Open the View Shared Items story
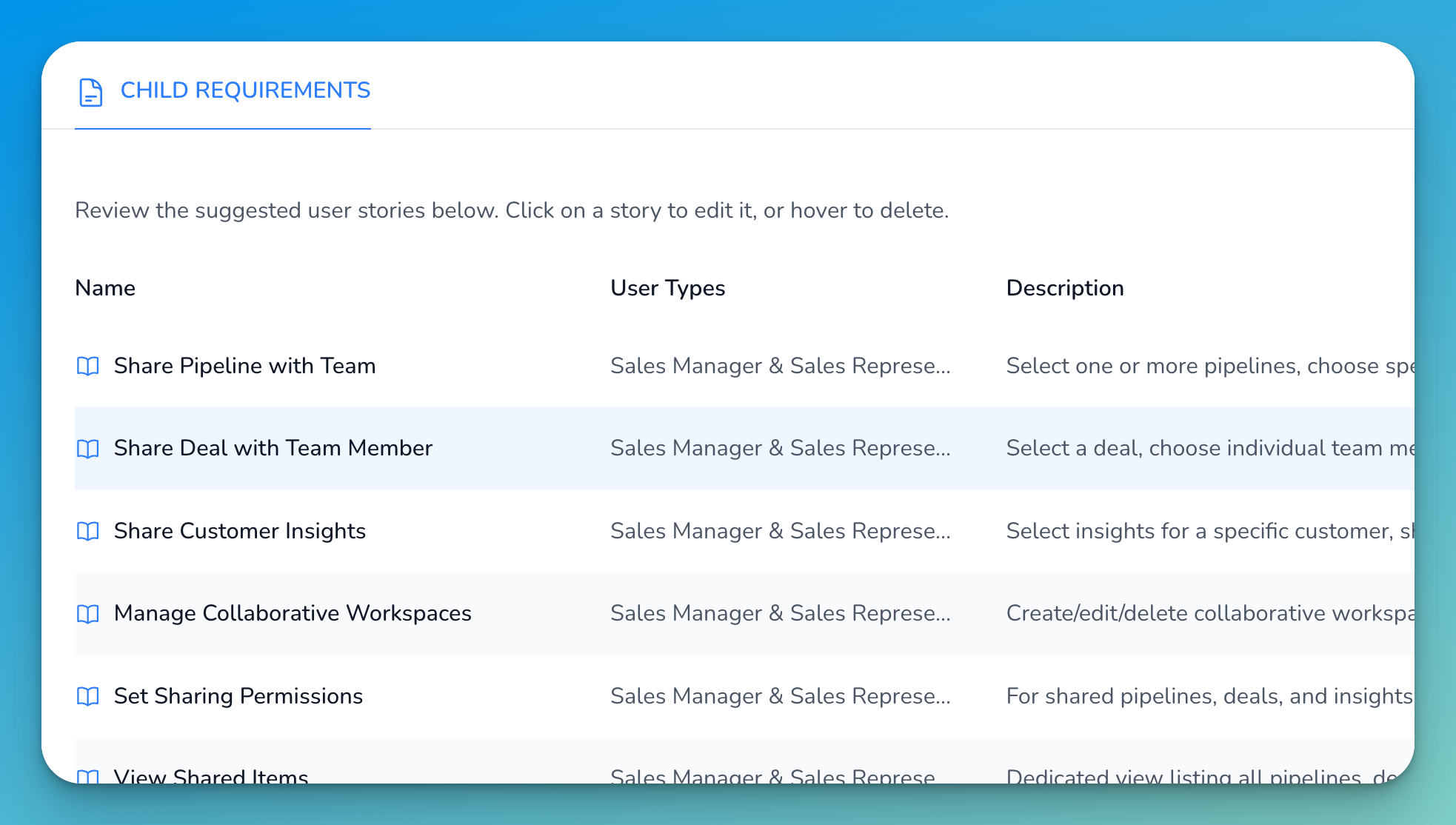1456x825 pixels. 210,778
